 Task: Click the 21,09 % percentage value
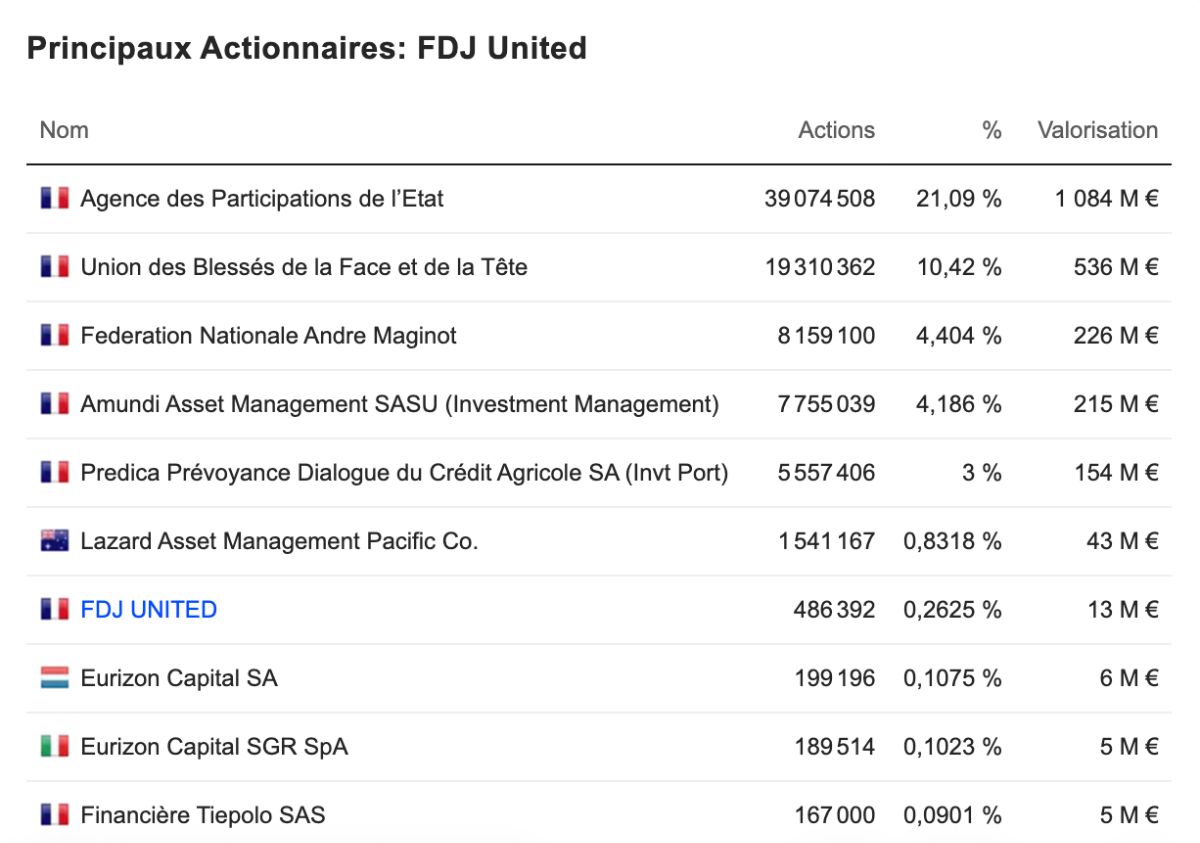958,198
